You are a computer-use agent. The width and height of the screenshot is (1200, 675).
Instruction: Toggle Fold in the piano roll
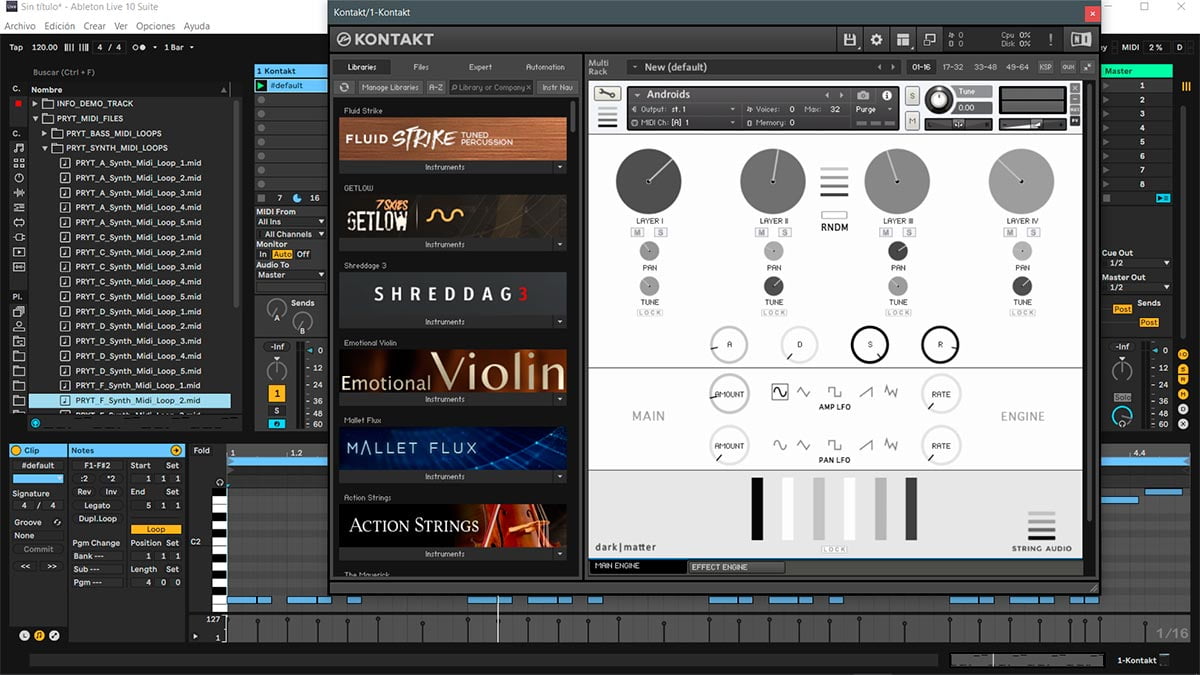click(x=202, y=451)
